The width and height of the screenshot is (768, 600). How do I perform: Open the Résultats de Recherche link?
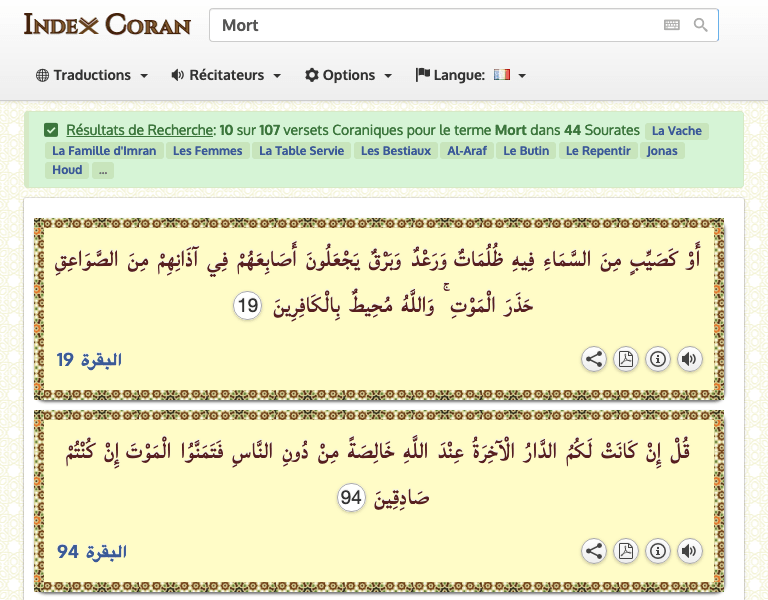140,130
